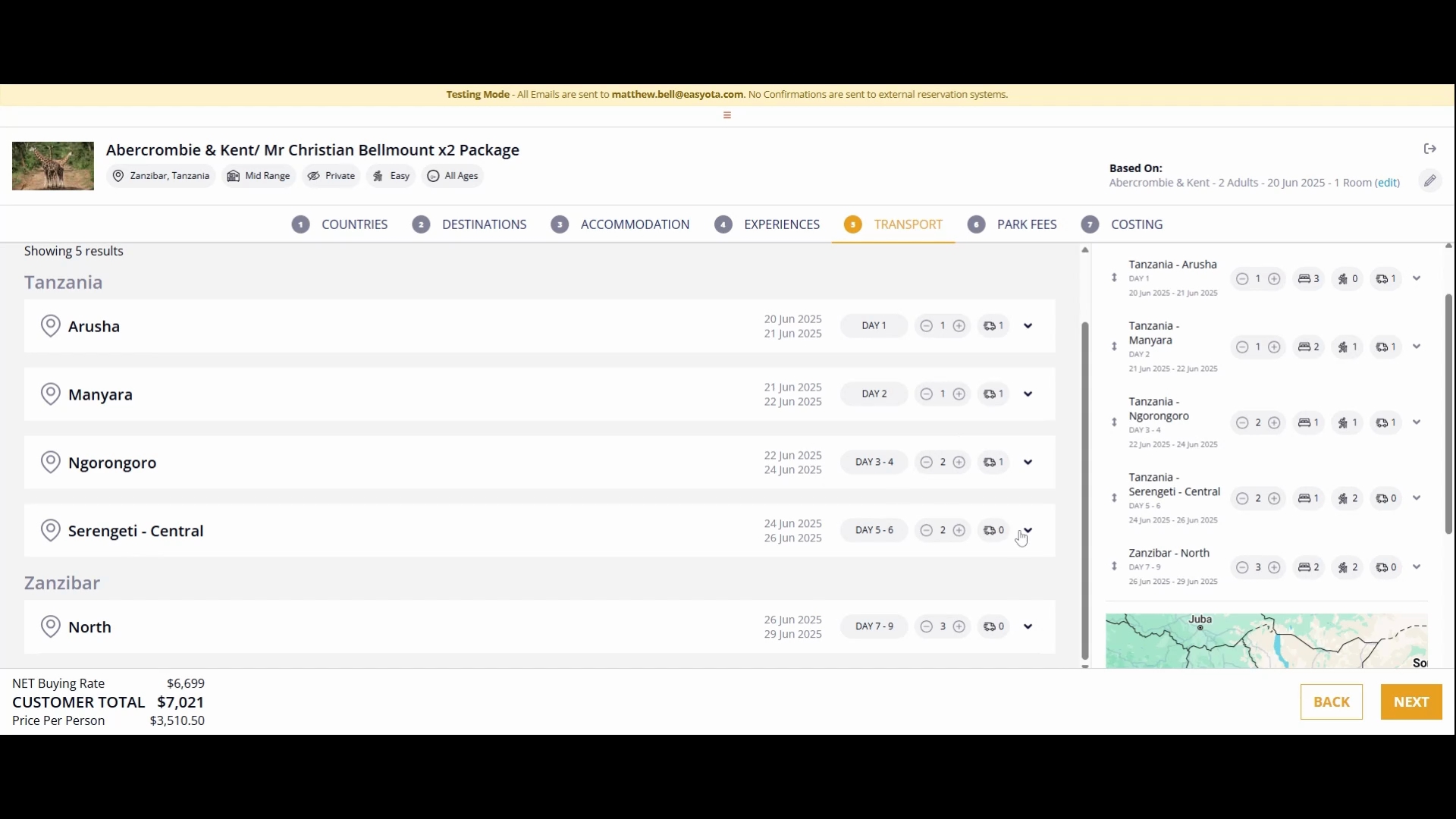Click the location pin icon beside Arusha
The image size is (1456, 819).
(x=51, y=326)
